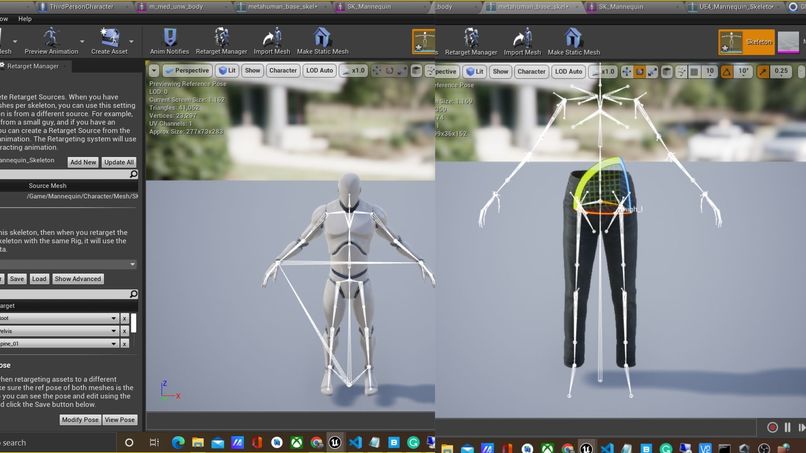Open Character menu in right viewport
806x453 pixels.
[531, 71]
